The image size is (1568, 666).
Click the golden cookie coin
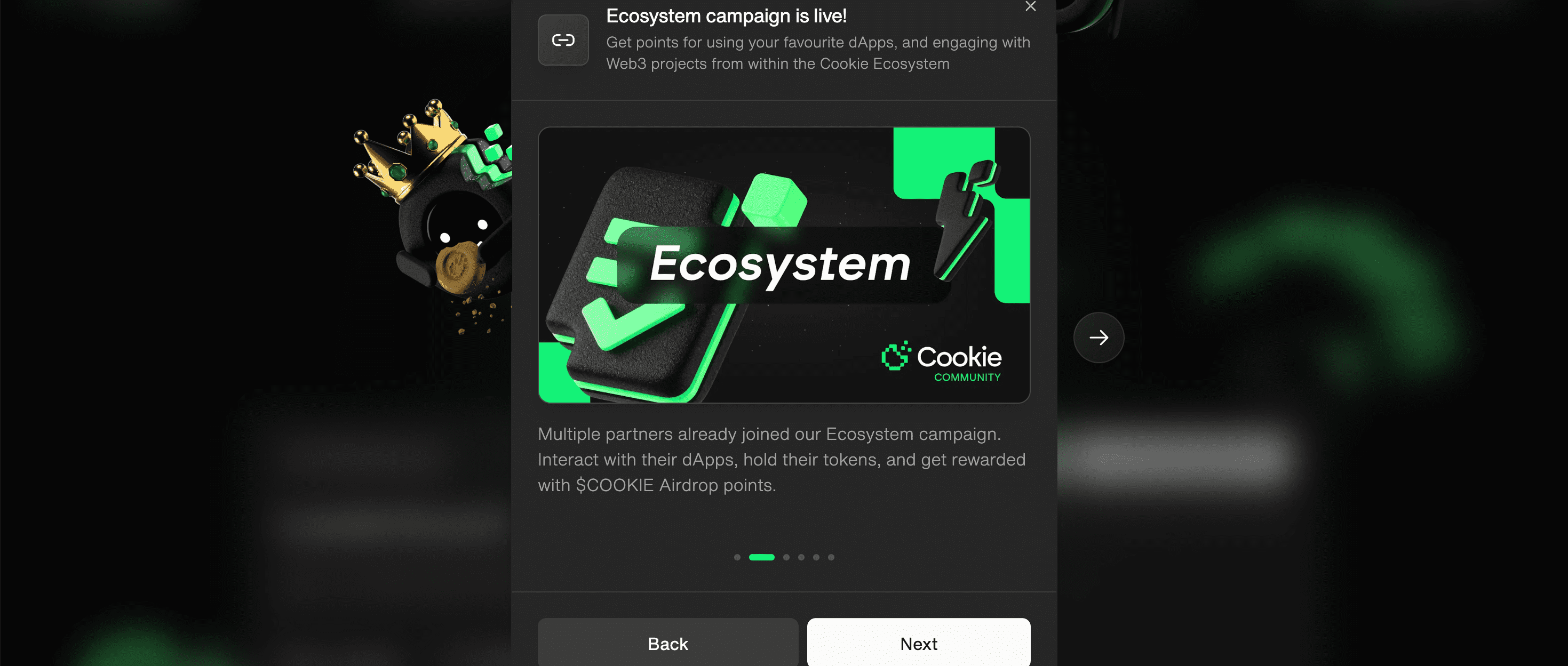[459, 268]
